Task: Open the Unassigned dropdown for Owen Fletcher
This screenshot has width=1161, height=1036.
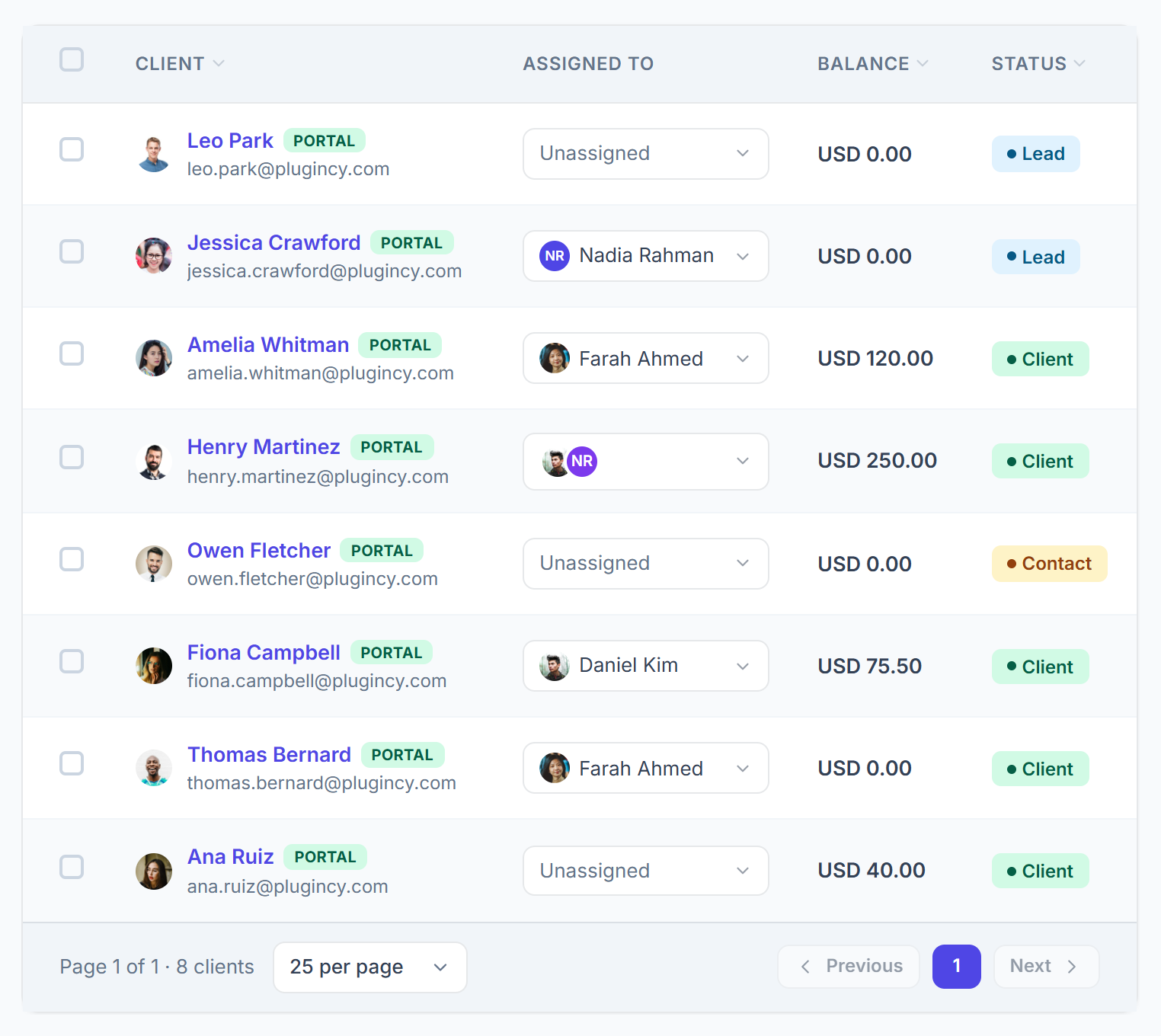Action: (x=646, y=564)
